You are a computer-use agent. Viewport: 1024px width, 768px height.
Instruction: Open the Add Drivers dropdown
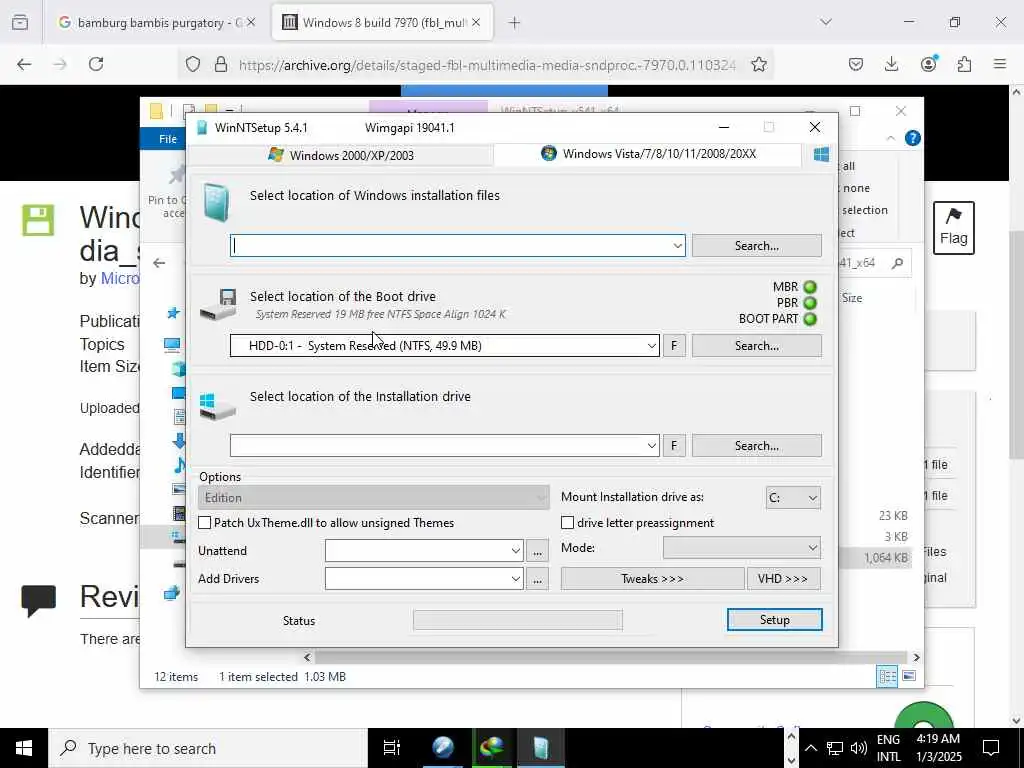515,579
